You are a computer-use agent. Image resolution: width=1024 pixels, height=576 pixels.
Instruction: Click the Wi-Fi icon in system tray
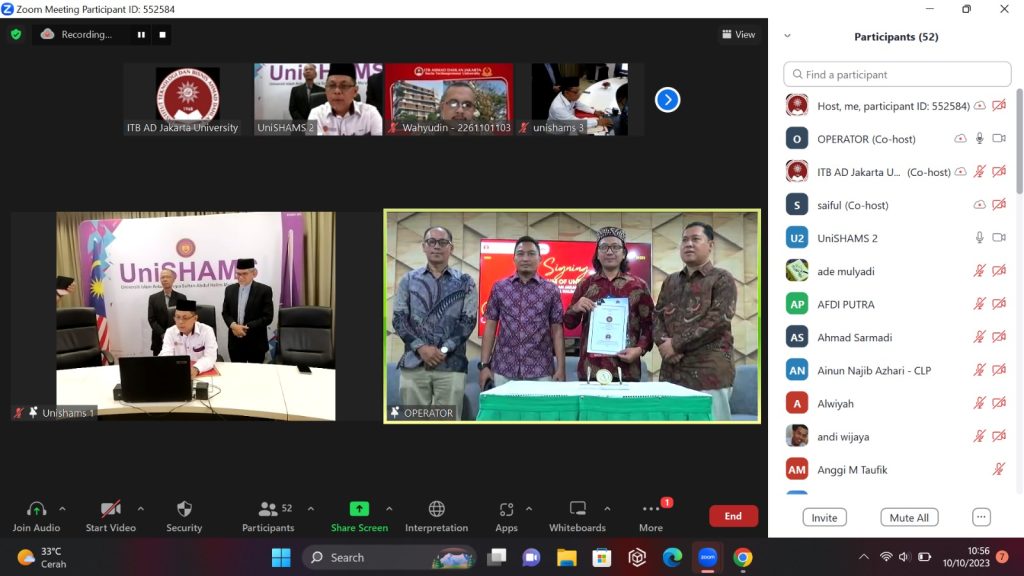[886, 557]
